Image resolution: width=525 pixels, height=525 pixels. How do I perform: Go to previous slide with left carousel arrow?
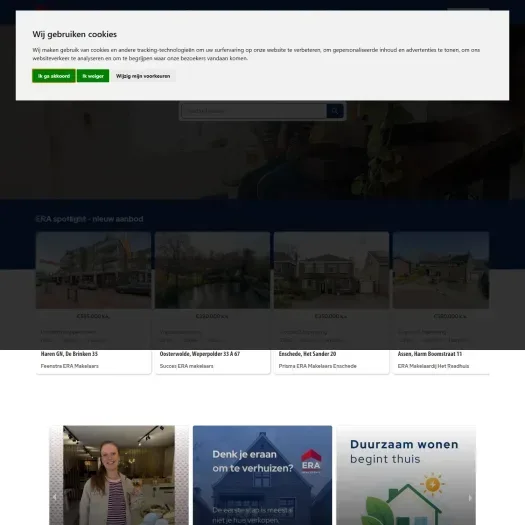click(x=55, y=498)
